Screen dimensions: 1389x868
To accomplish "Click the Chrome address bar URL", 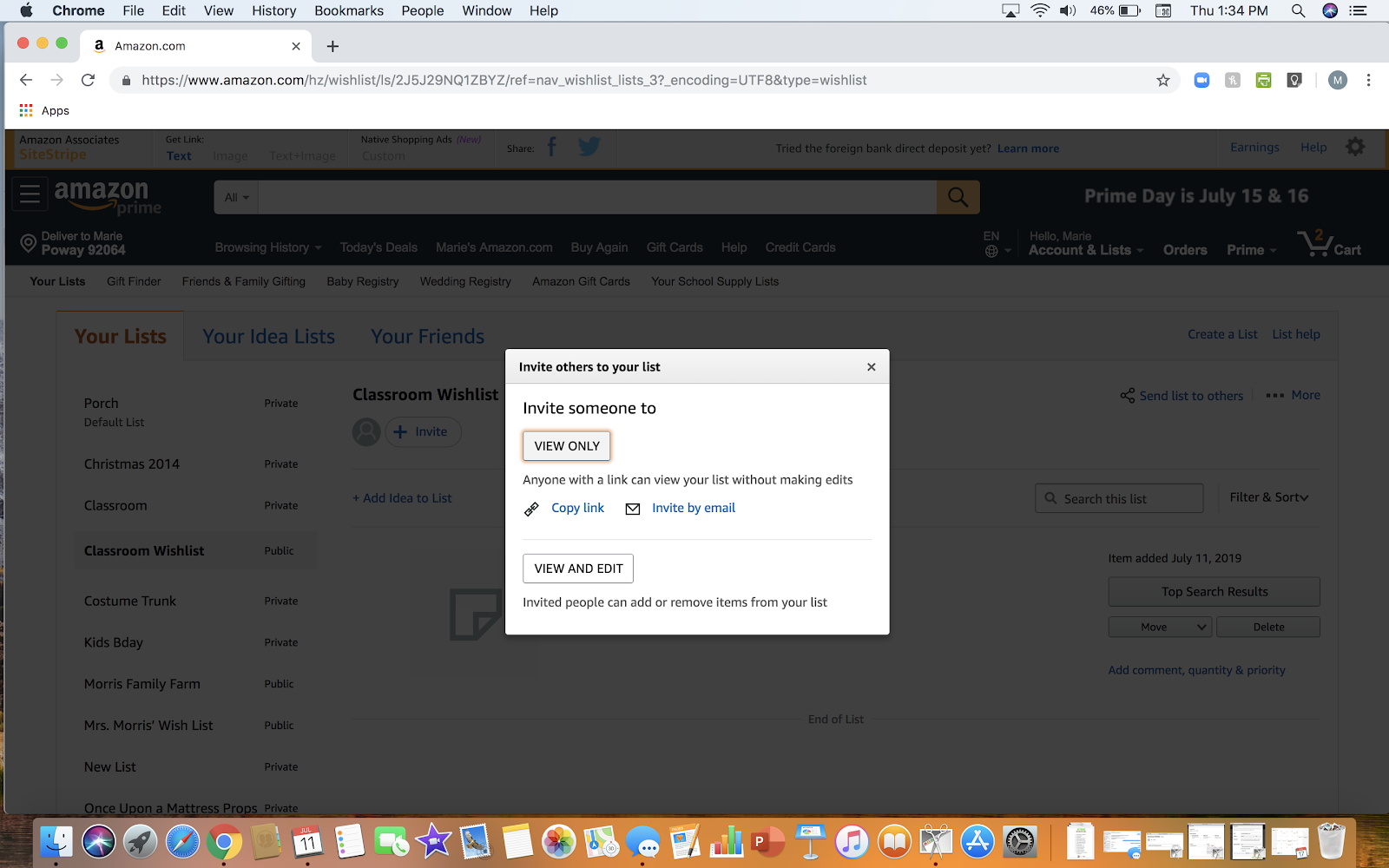I will click(504, 80).
